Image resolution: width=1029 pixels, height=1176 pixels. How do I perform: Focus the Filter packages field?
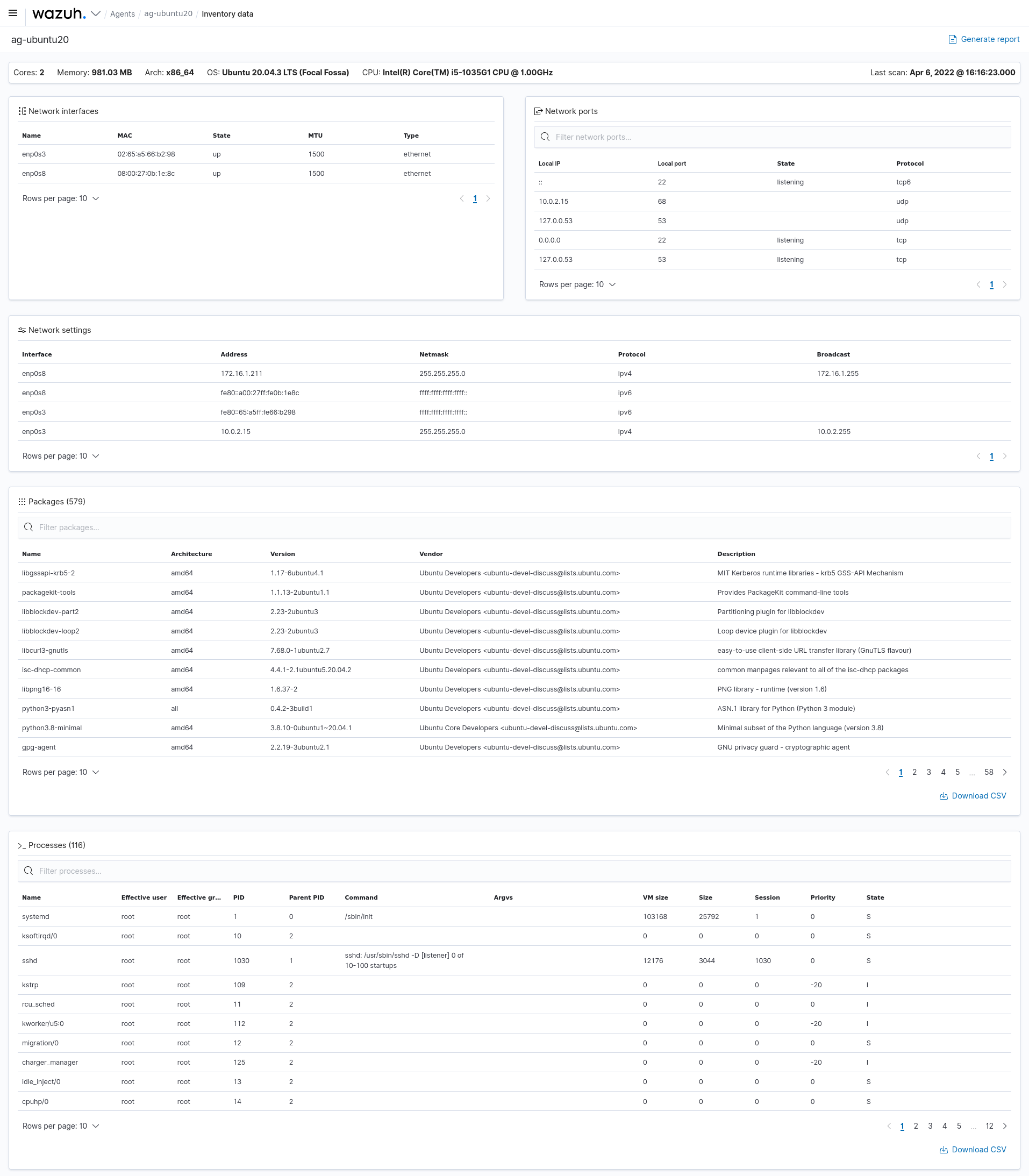click(x=514, y=527)
